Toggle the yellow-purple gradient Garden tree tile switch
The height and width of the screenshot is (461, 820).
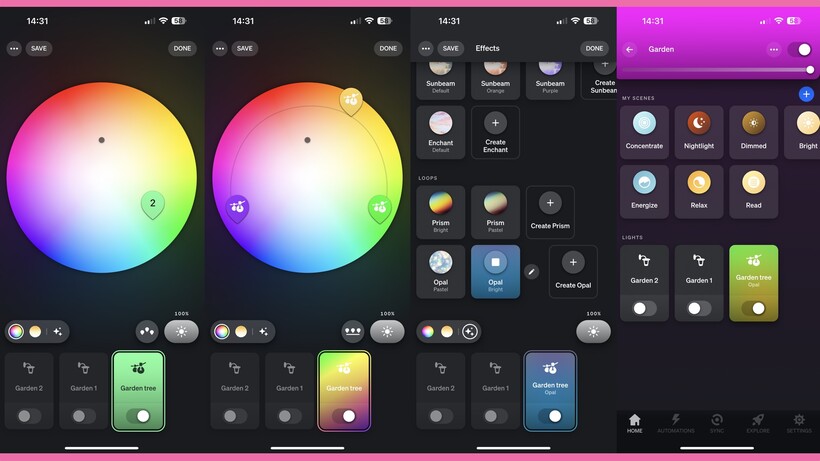(x=344, y=416)
